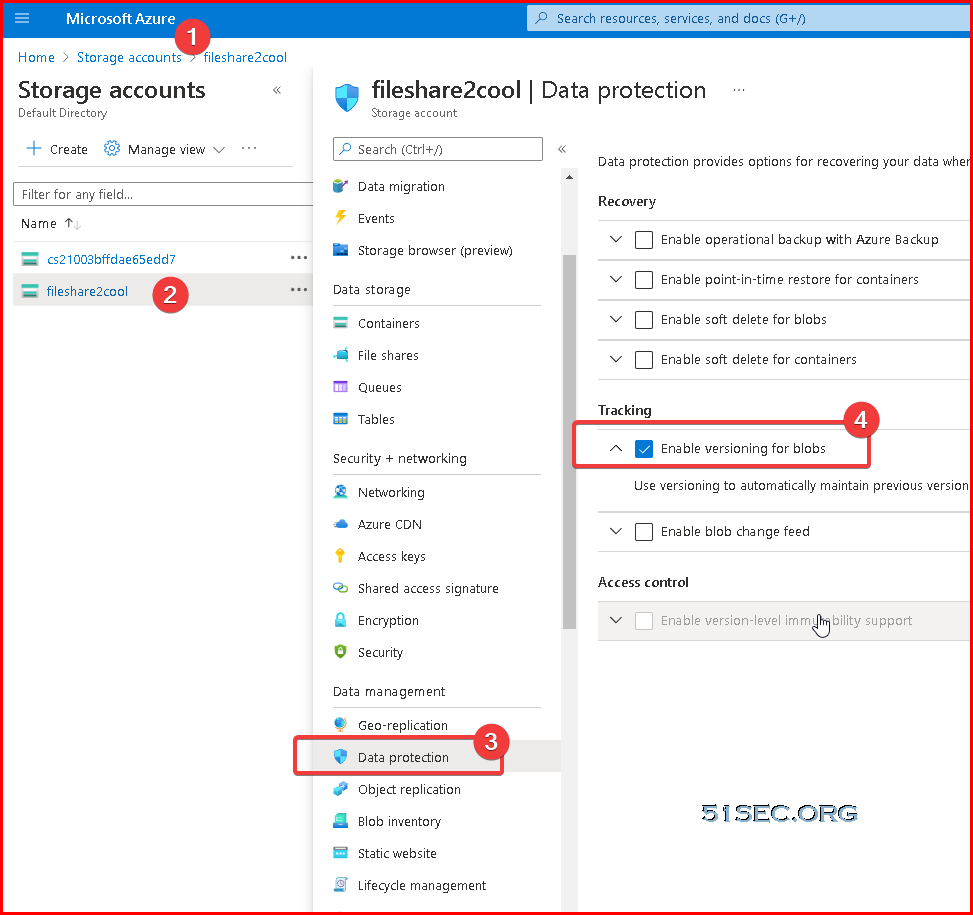The height and width of the screenshot is (915, 973).
Task: Click the Encryption lock icon
Action: 340,620
